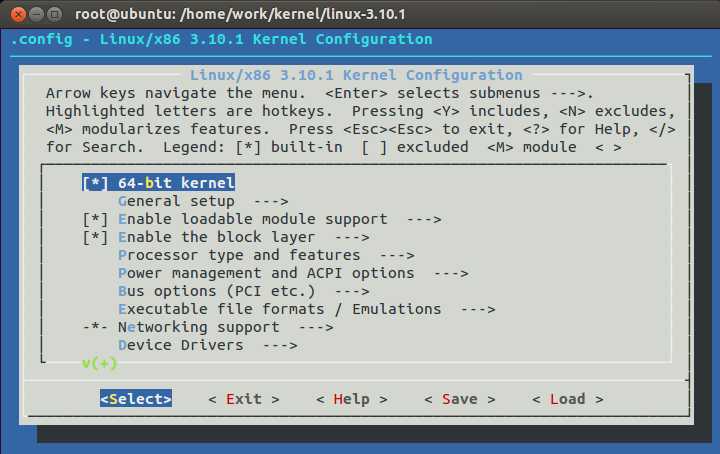
Task: Open Processor type and features submenu
Action: 266,255
